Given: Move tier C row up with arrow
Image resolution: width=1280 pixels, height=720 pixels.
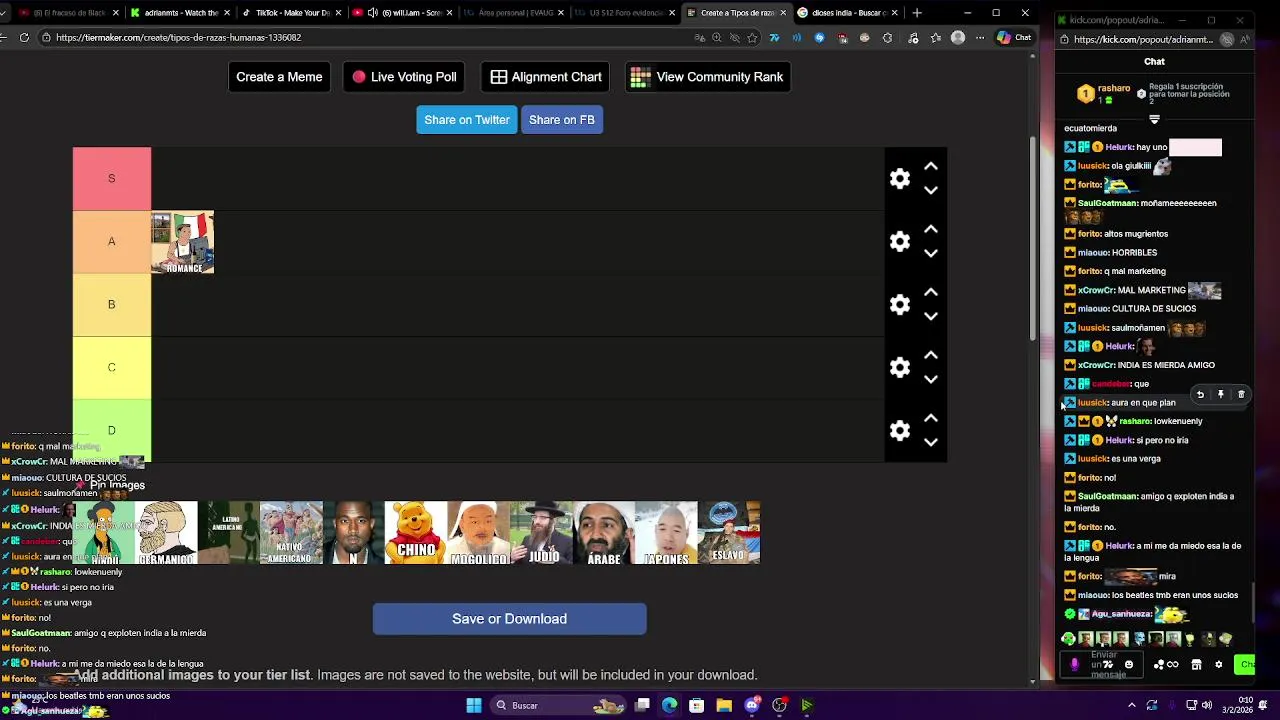Looking at the screenshot, I should (x=931, y=355).
